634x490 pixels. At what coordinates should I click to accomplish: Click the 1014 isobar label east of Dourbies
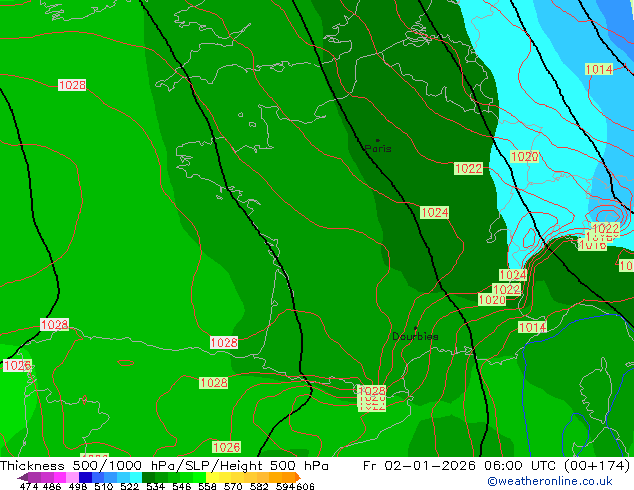click(x=533, y=327)
